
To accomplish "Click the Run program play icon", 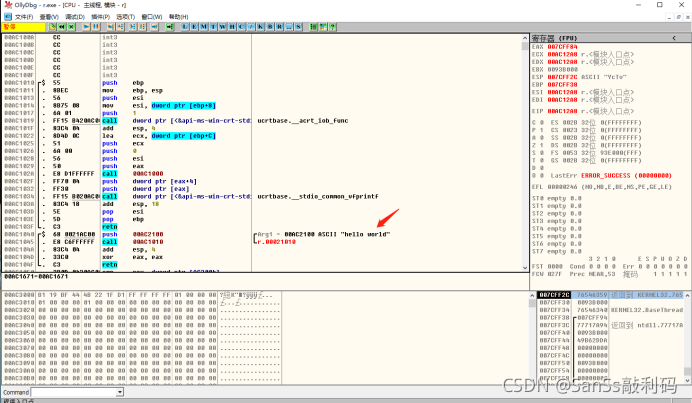I will pyautogui.click(x=86, y=27).
